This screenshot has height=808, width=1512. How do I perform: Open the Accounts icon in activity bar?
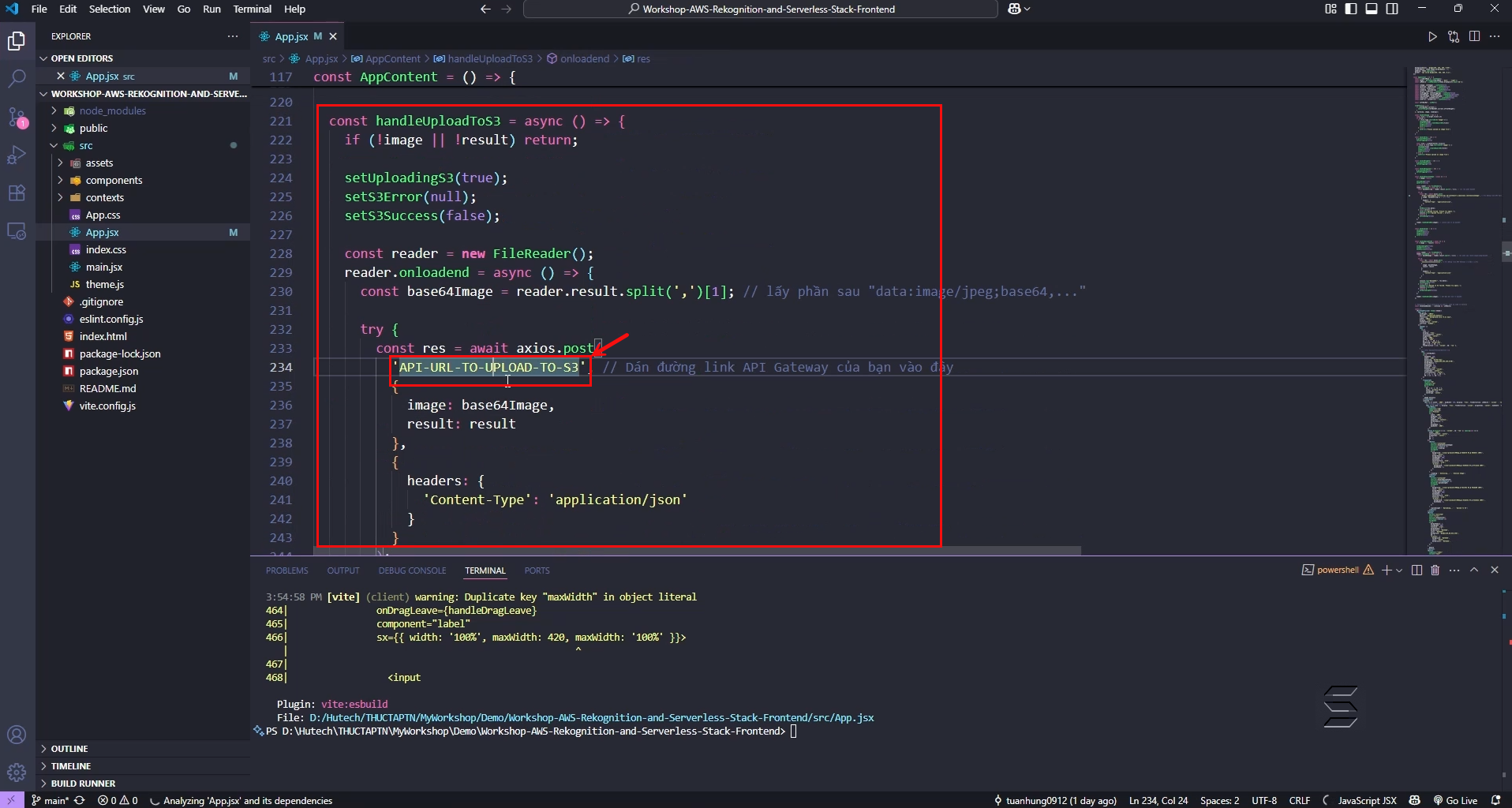[17, 735]
